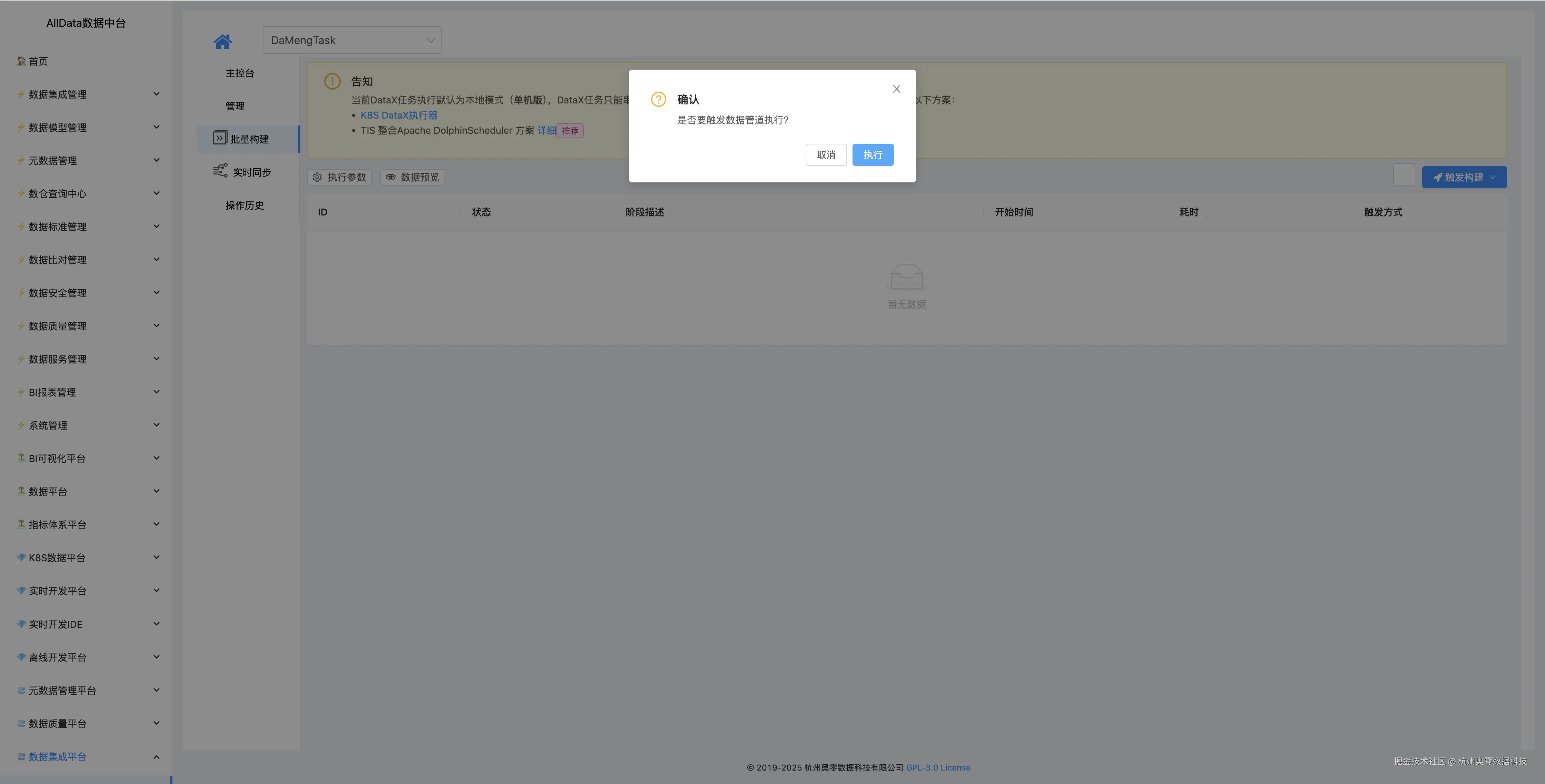
Task: Switch to the 主控台 tab
Action: (x=239, y=72)
